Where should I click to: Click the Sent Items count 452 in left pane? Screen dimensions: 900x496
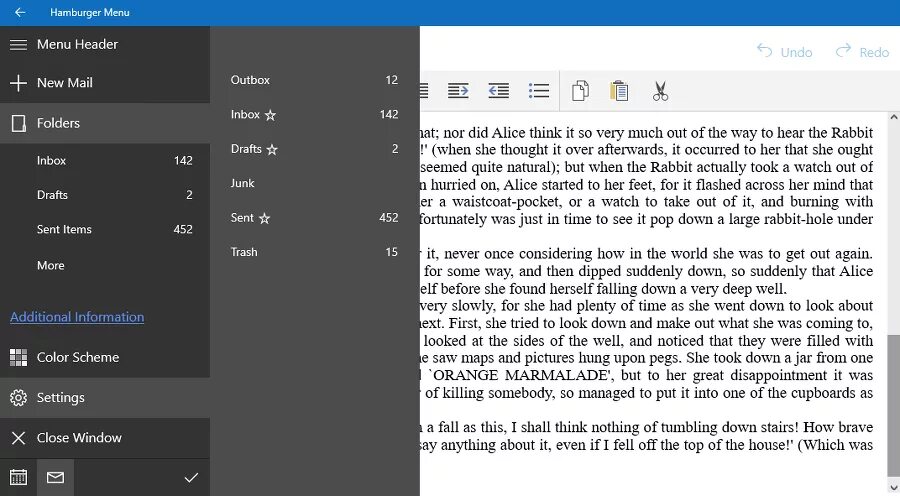[183, 230]
